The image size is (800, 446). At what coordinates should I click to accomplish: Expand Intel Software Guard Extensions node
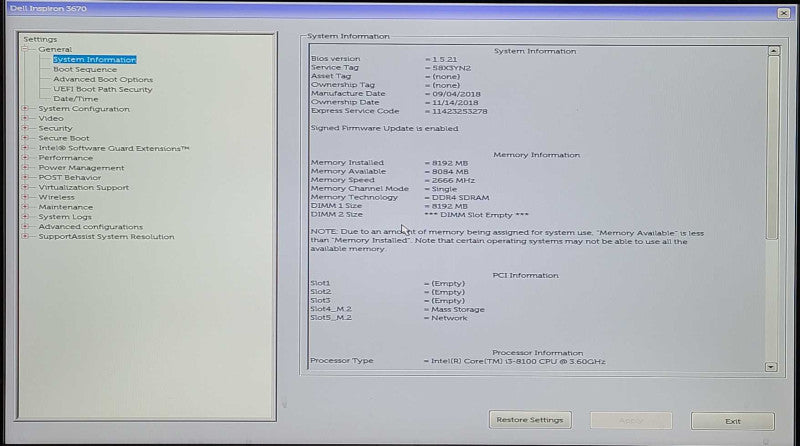click(24, 148)
